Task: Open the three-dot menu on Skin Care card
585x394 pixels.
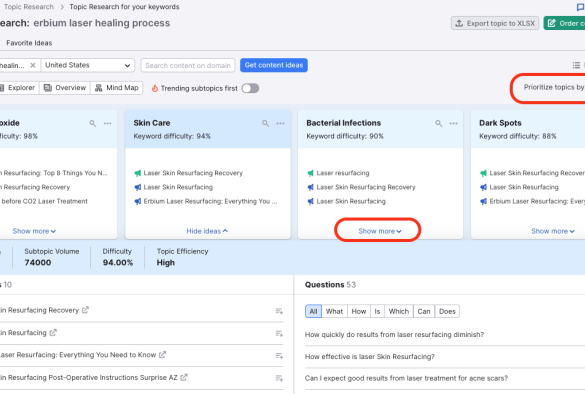Action: (x=281, y=123)
